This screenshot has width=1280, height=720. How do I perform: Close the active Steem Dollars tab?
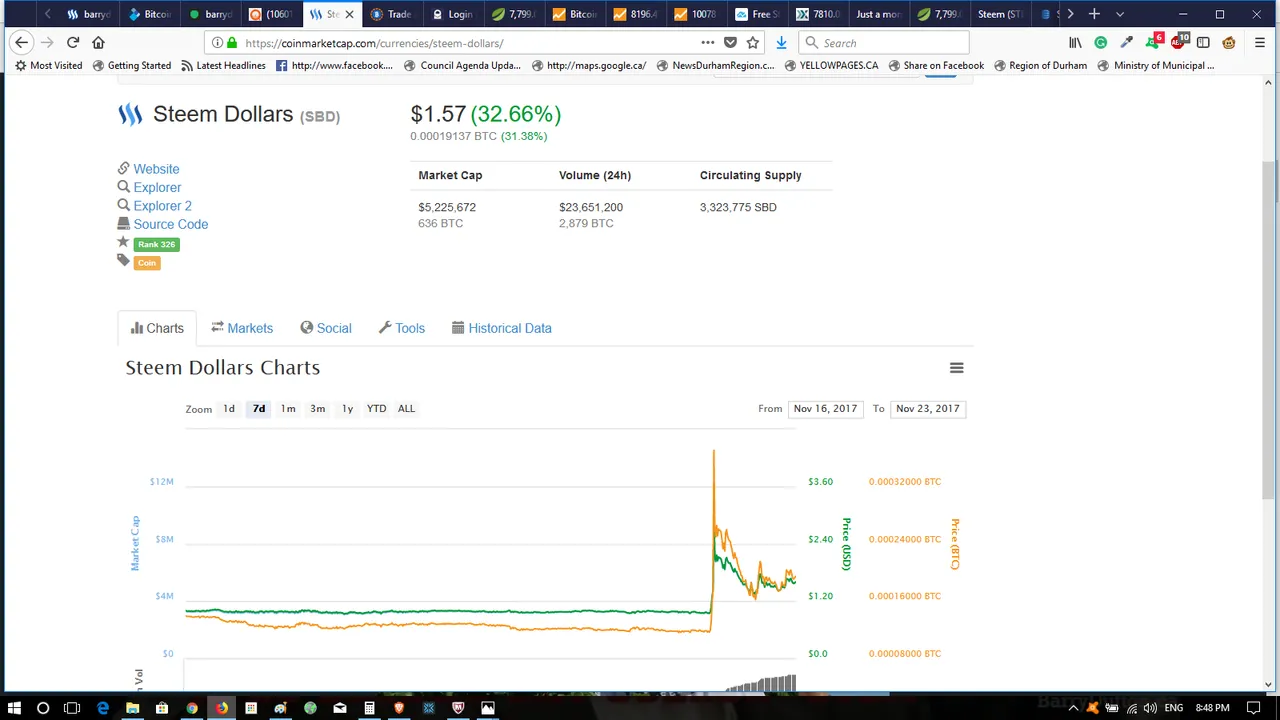pos(349,14)
